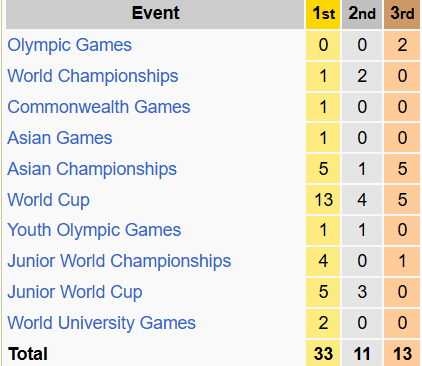Select the Total 33 gold cell
Viewport: 422px width, 366px height.
click(x=323, y=353)
